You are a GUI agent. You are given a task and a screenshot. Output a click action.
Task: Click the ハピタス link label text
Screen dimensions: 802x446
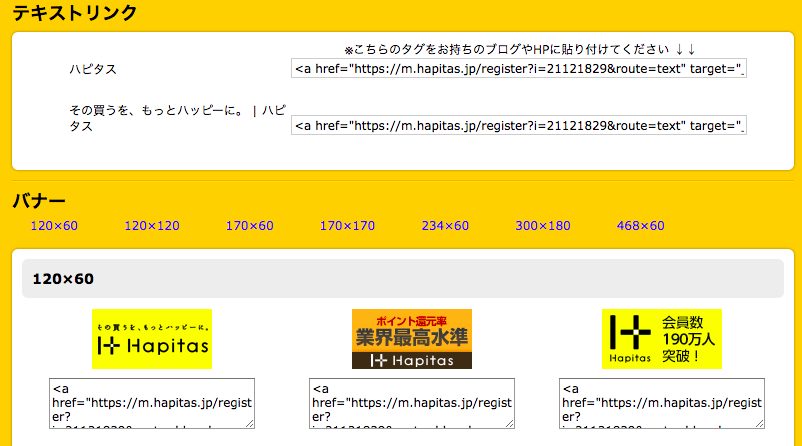[93, 69]
